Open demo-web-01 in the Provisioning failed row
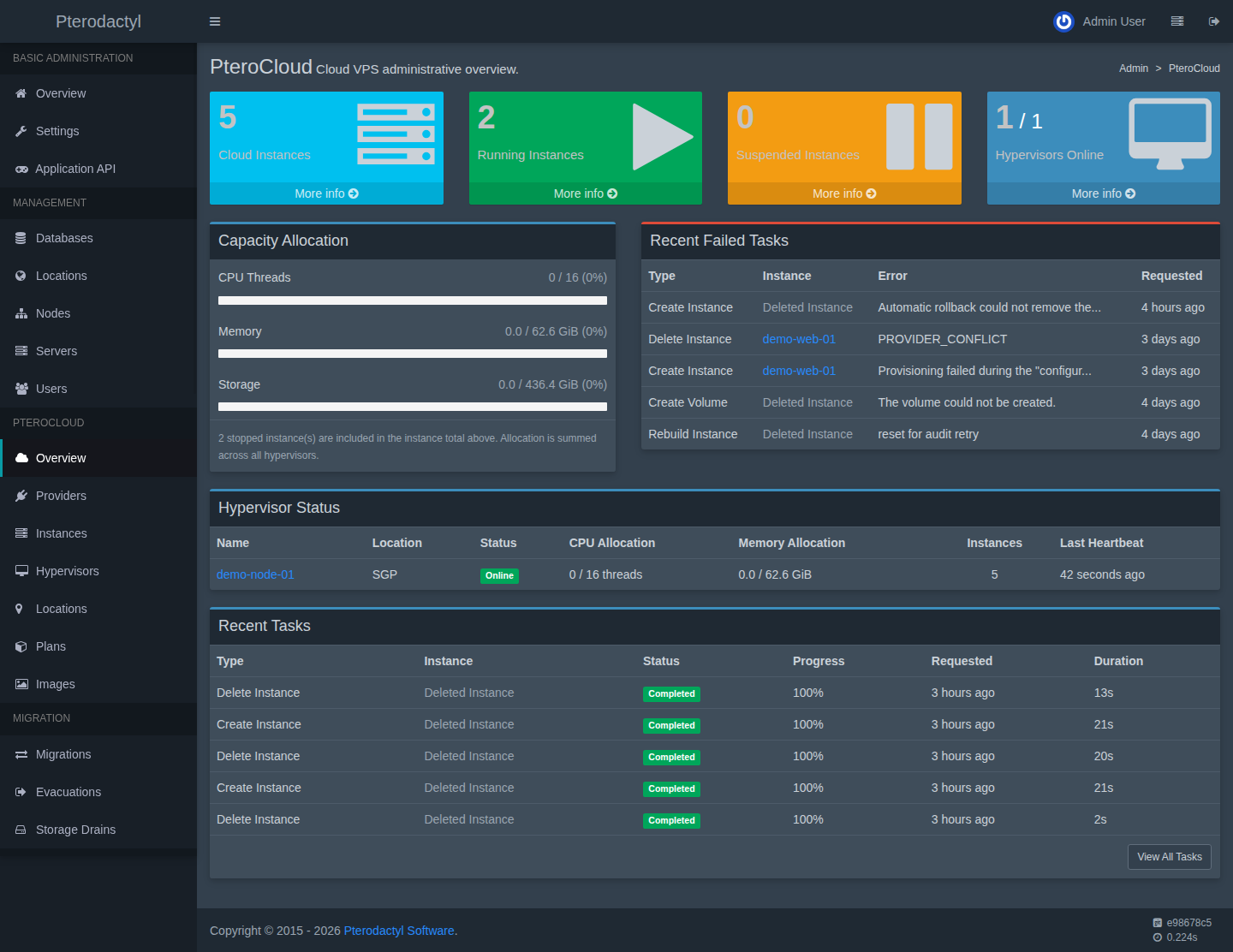 pos(799,371)
